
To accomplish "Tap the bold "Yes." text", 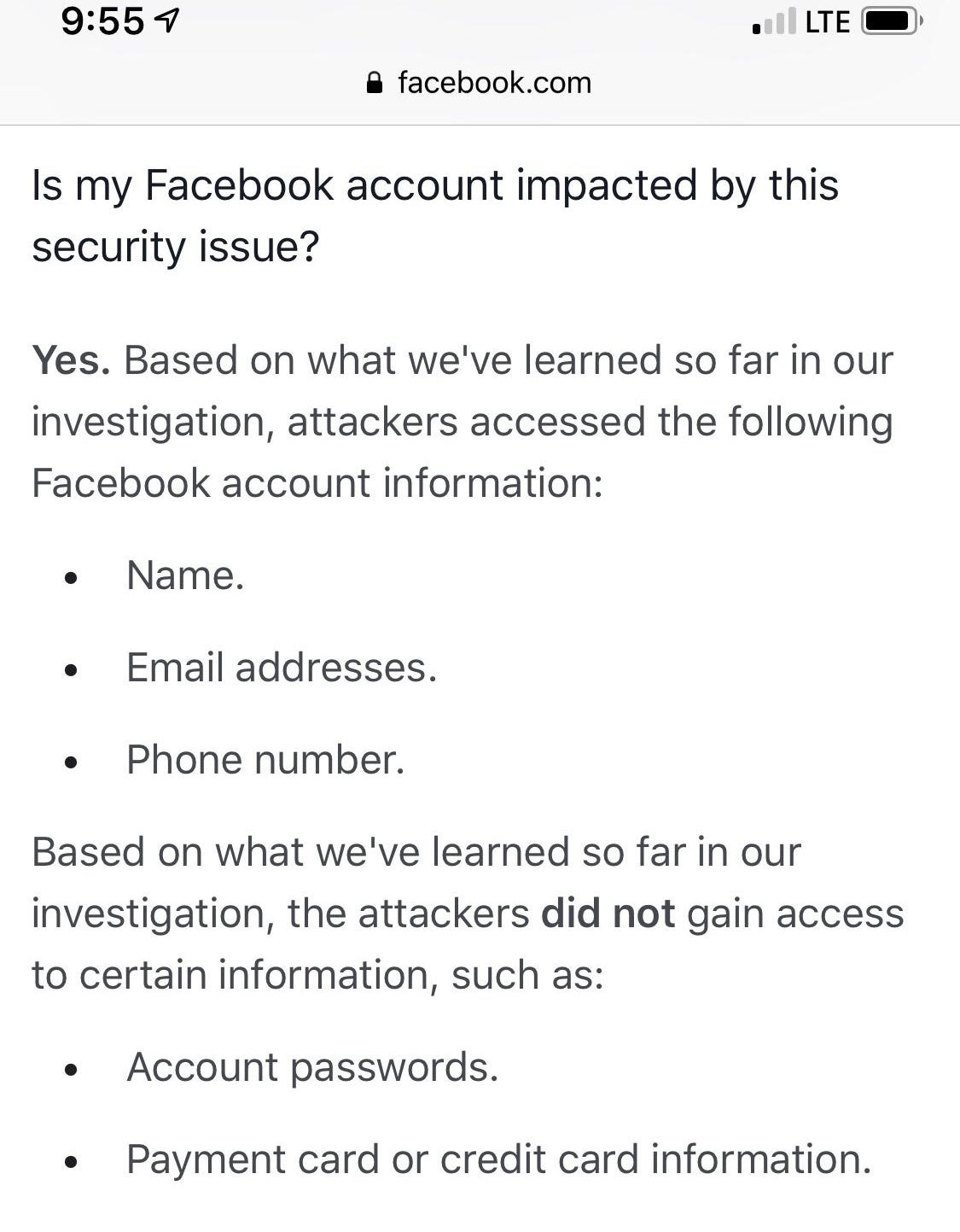I will point(71,360).
